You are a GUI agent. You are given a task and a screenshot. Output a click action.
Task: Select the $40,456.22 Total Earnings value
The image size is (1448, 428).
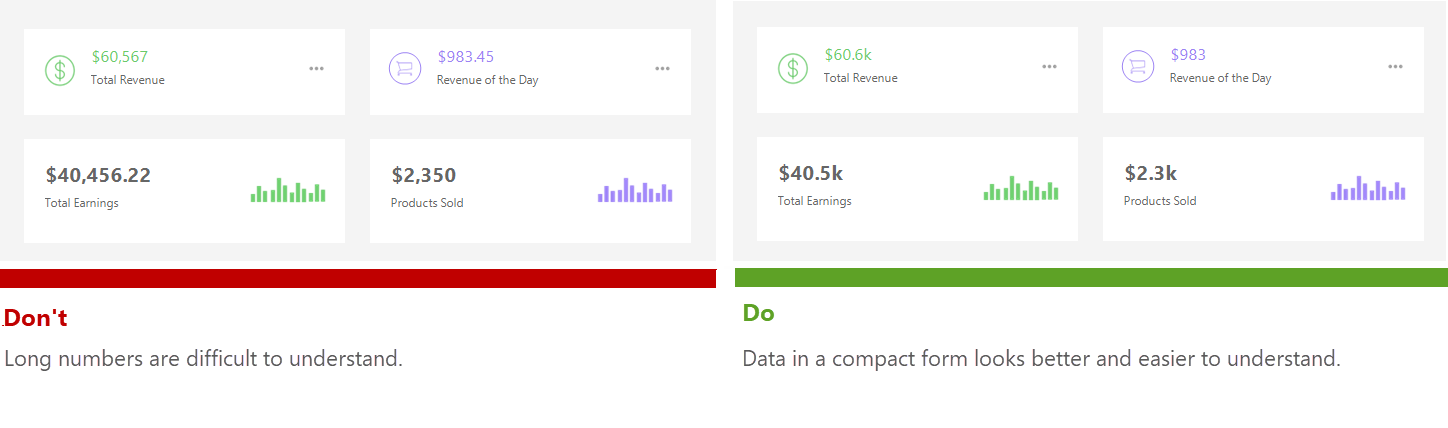point(98,176)
